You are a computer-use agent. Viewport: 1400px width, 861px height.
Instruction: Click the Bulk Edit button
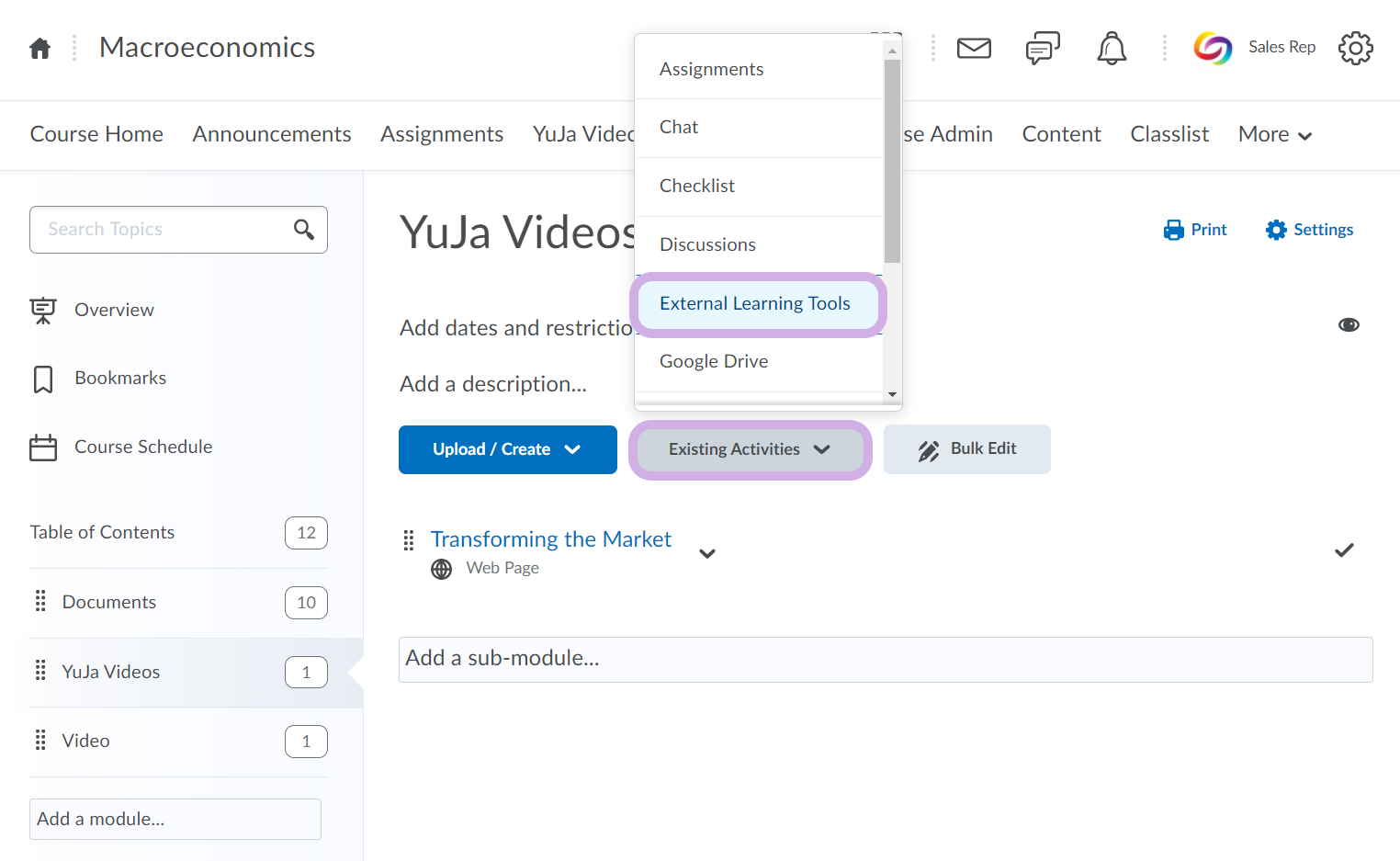pos(966,449)
